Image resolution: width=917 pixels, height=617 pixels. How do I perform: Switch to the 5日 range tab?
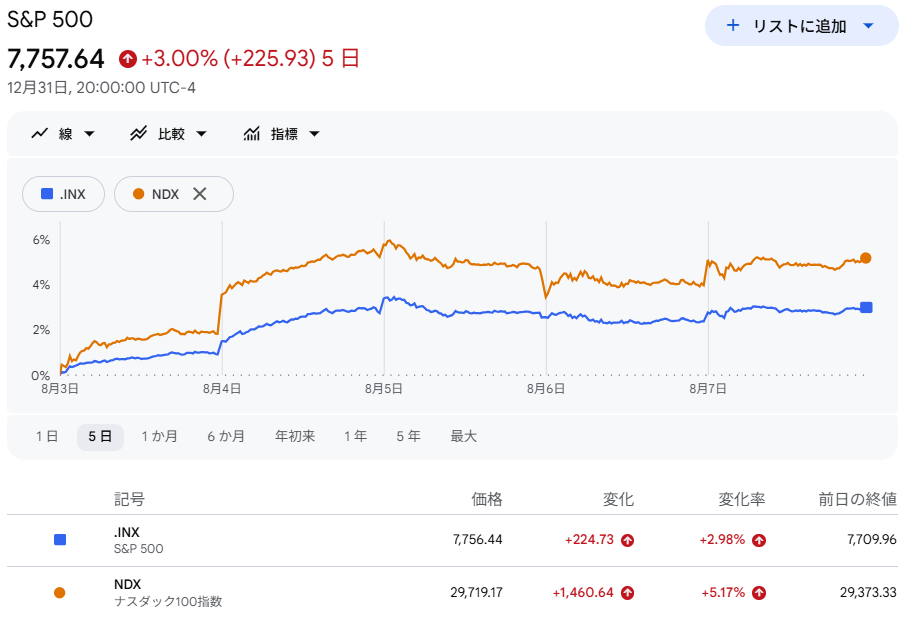pyautogui.click(x=100, y=436)
